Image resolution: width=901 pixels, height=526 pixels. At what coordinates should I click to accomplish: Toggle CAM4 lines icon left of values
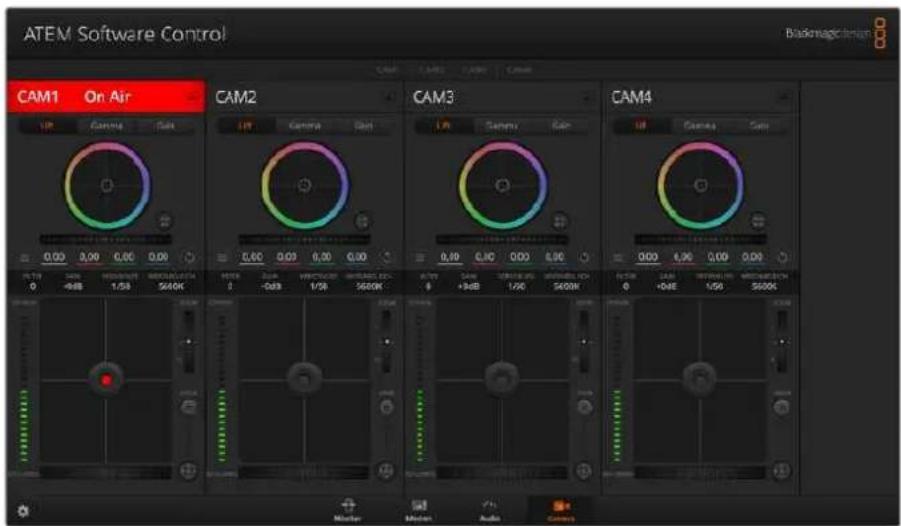pos(618,258)
